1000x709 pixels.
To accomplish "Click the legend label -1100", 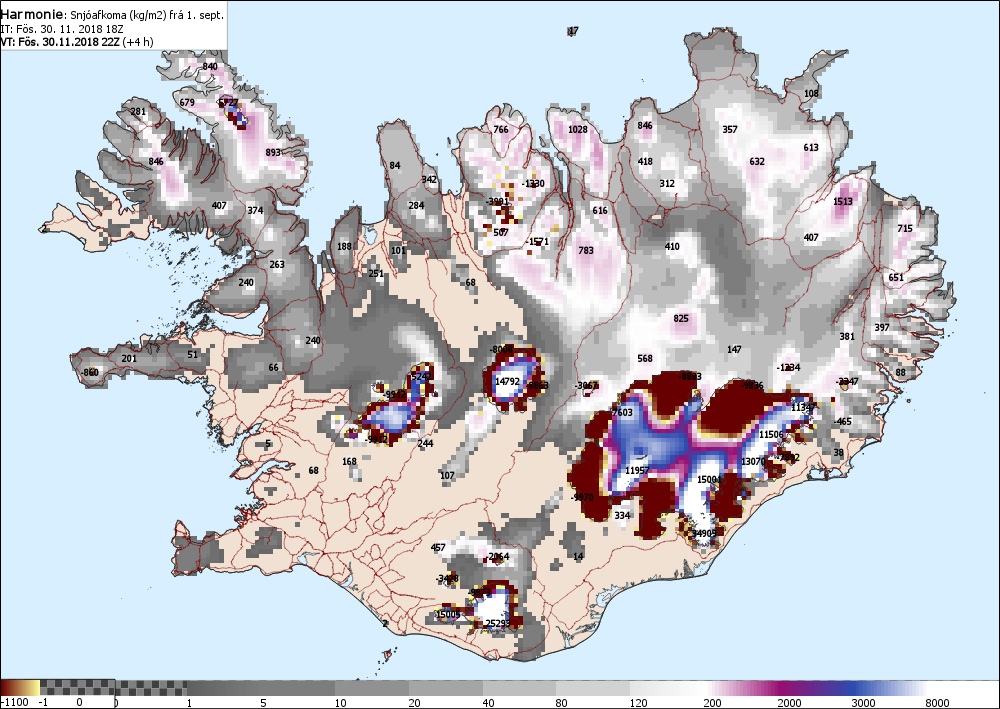I will click(x=14, y=703).
